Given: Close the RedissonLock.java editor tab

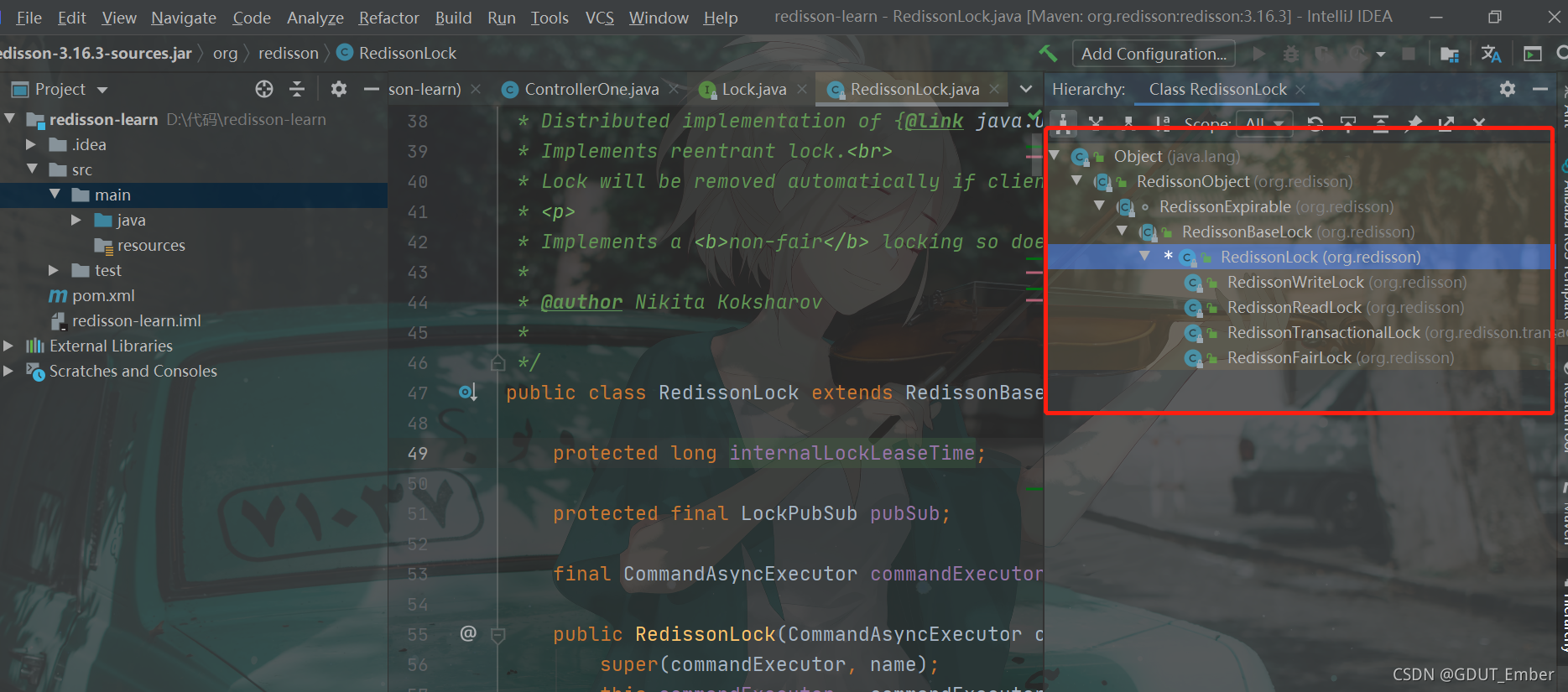Looking at the screenshot, I should click(x=994, y=88).
